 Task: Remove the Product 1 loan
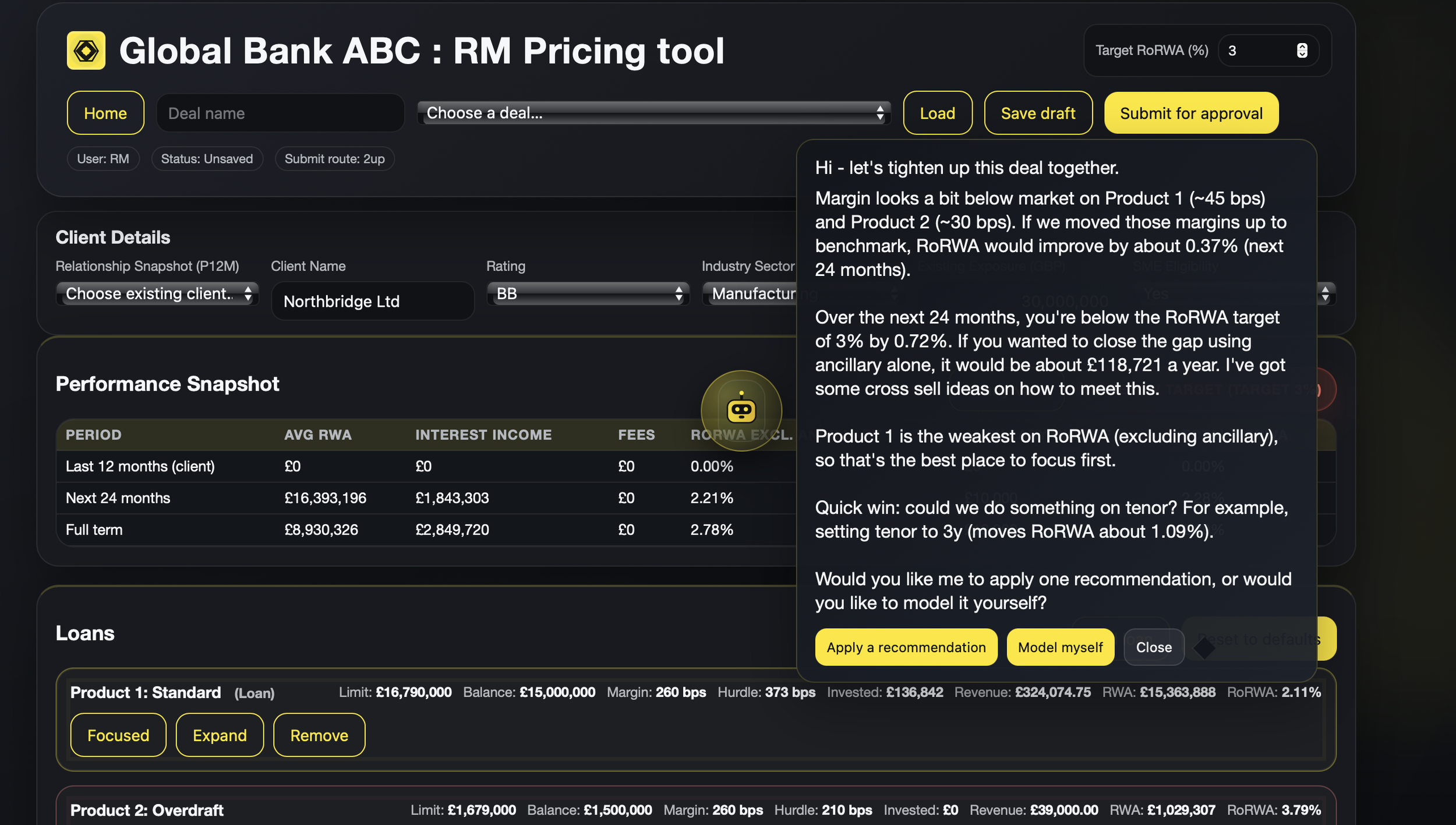(x=319, y=735)
